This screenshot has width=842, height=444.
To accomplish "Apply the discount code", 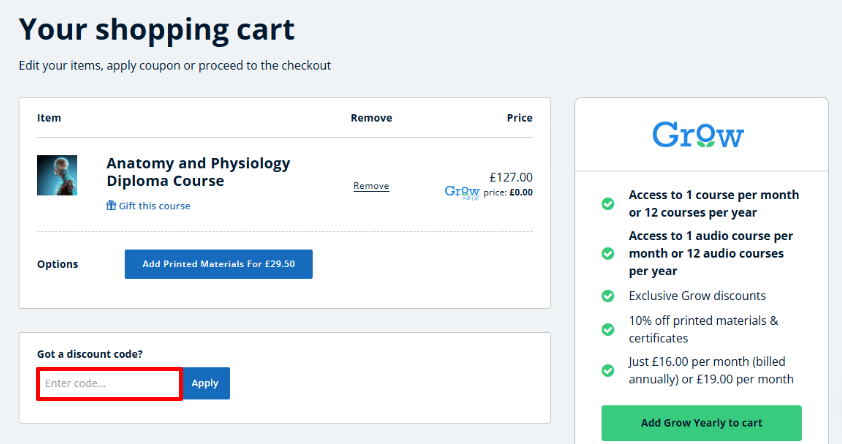I will point(206,383).
